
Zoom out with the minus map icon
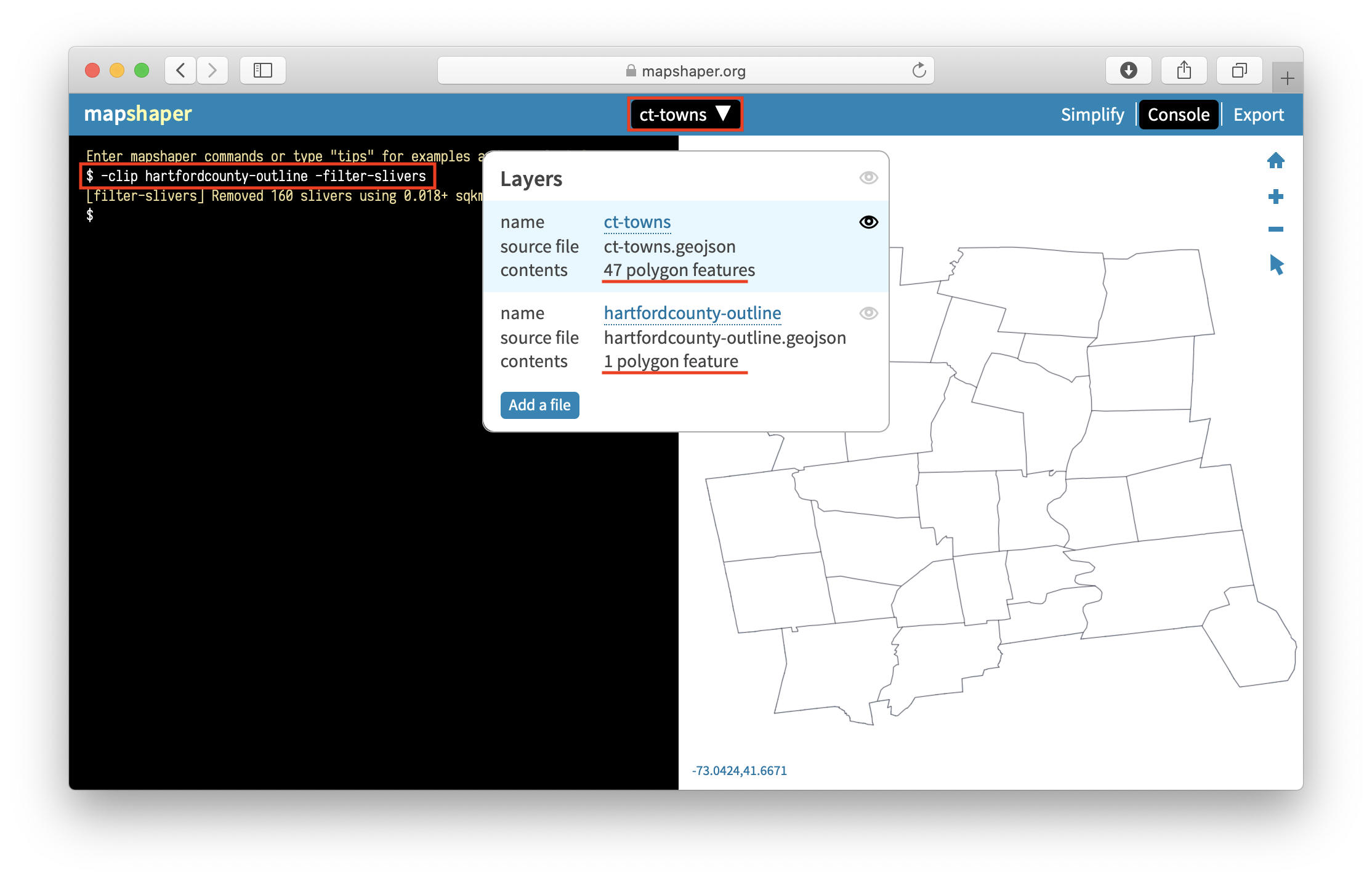point(1275,229)
